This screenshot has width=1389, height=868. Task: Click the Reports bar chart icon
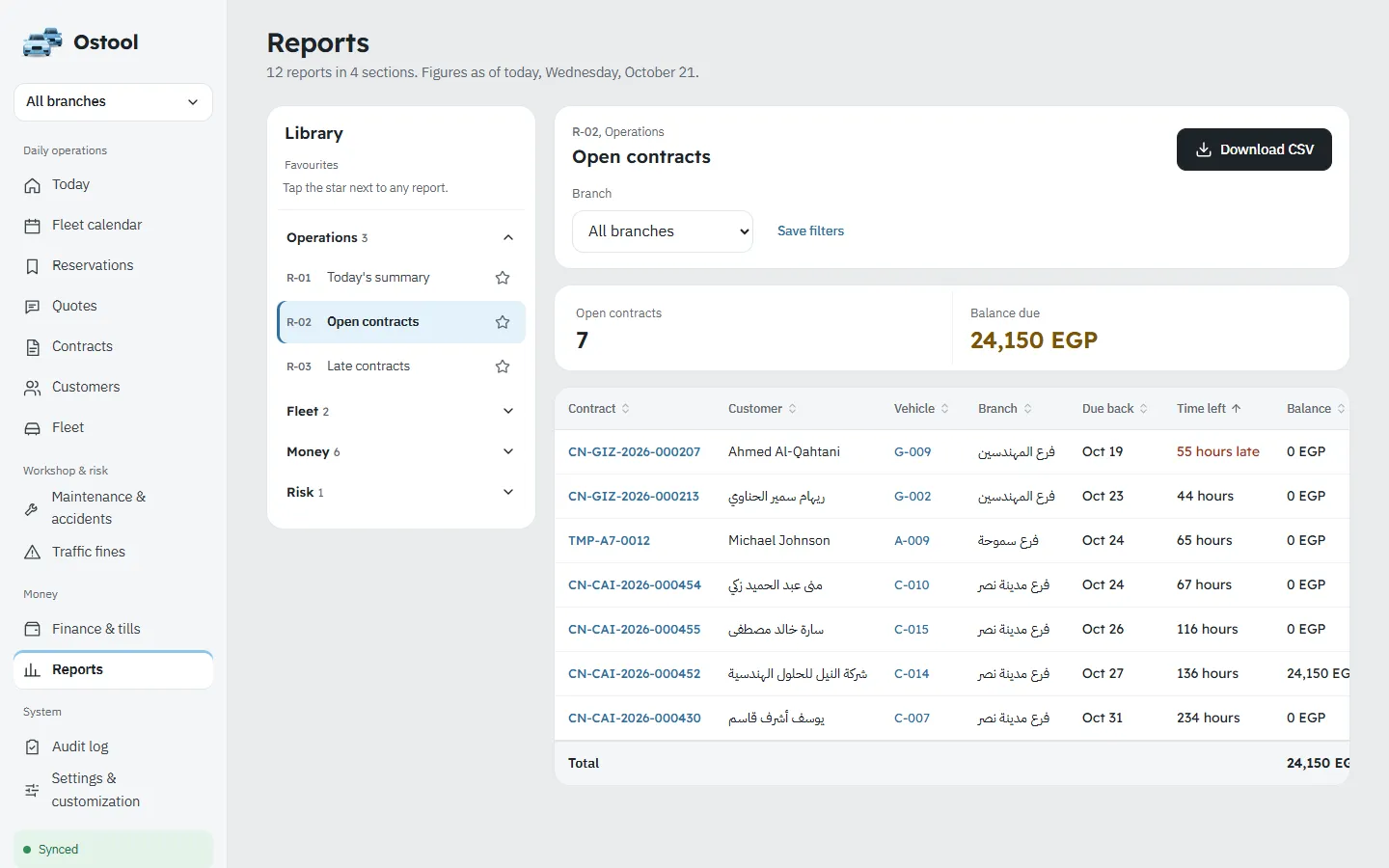tap(33, 670)
